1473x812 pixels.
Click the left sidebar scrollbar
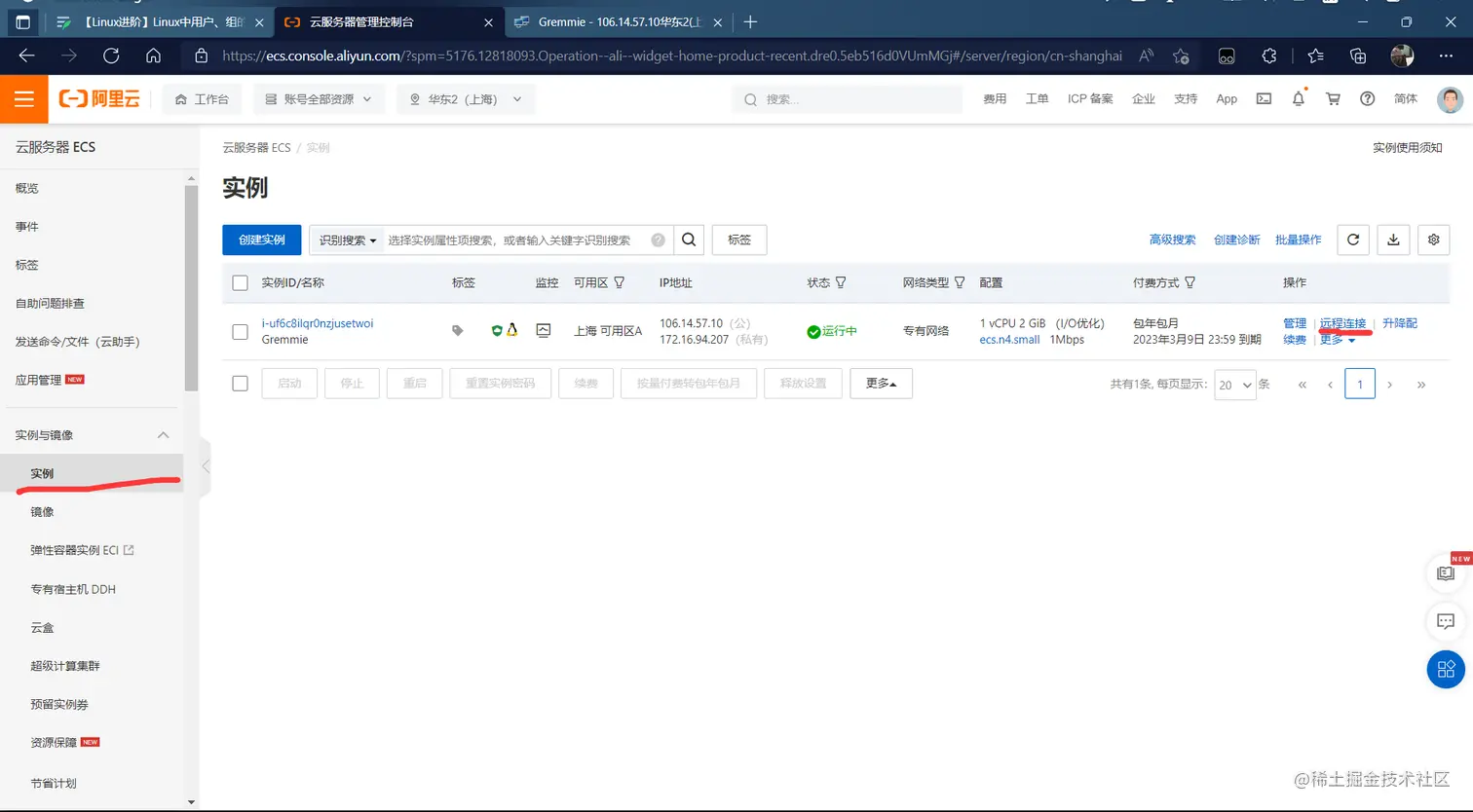(191, 287)
